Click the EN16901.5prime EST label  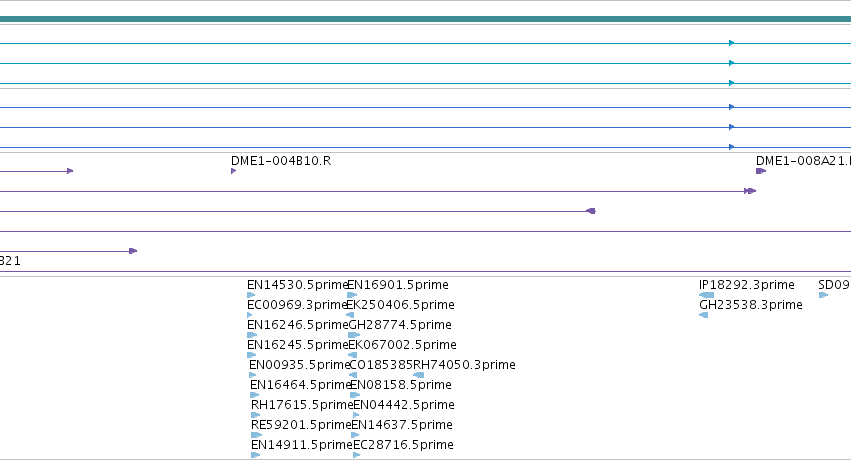coord(398,285)
